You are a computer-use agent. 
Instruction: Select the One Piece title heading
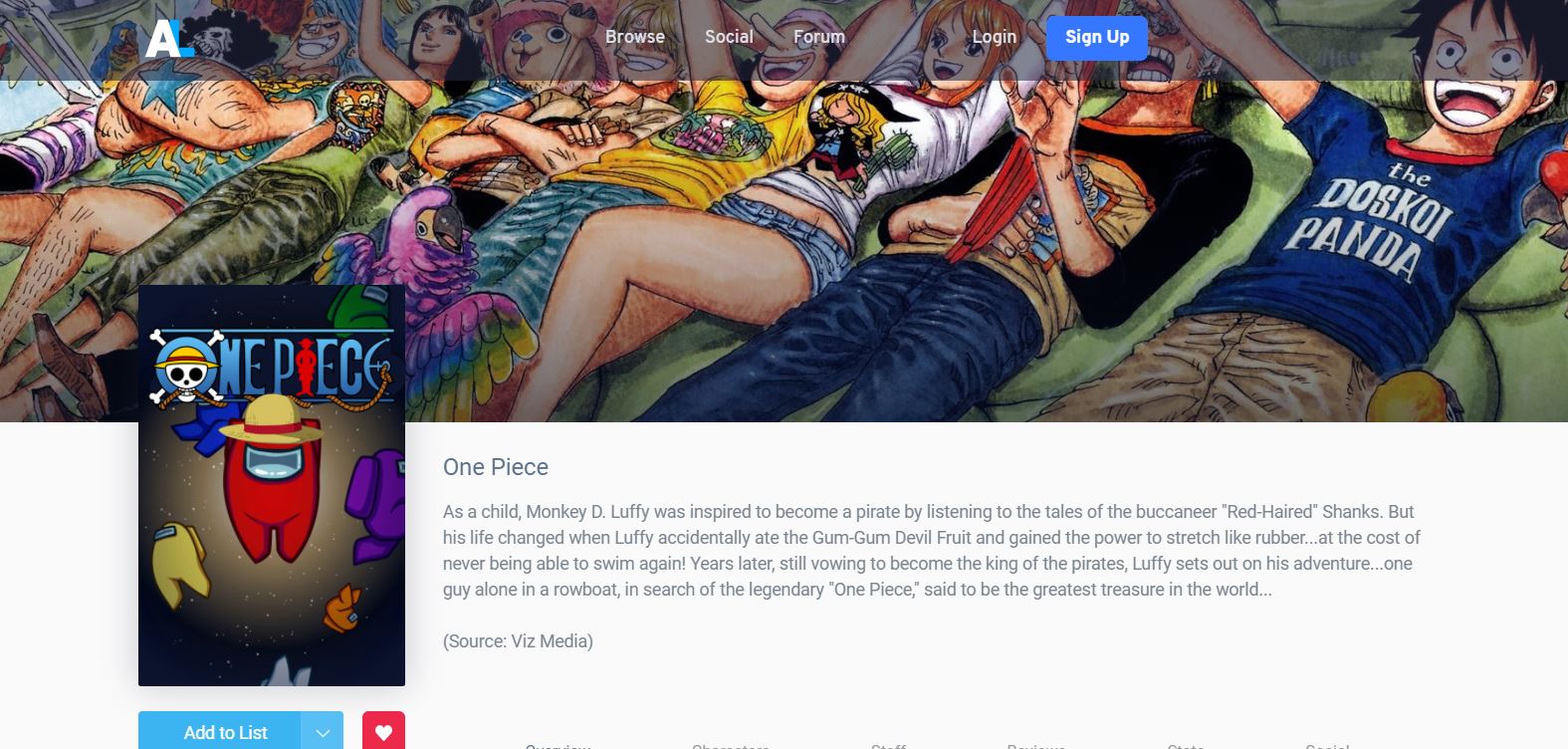[496, 467]
